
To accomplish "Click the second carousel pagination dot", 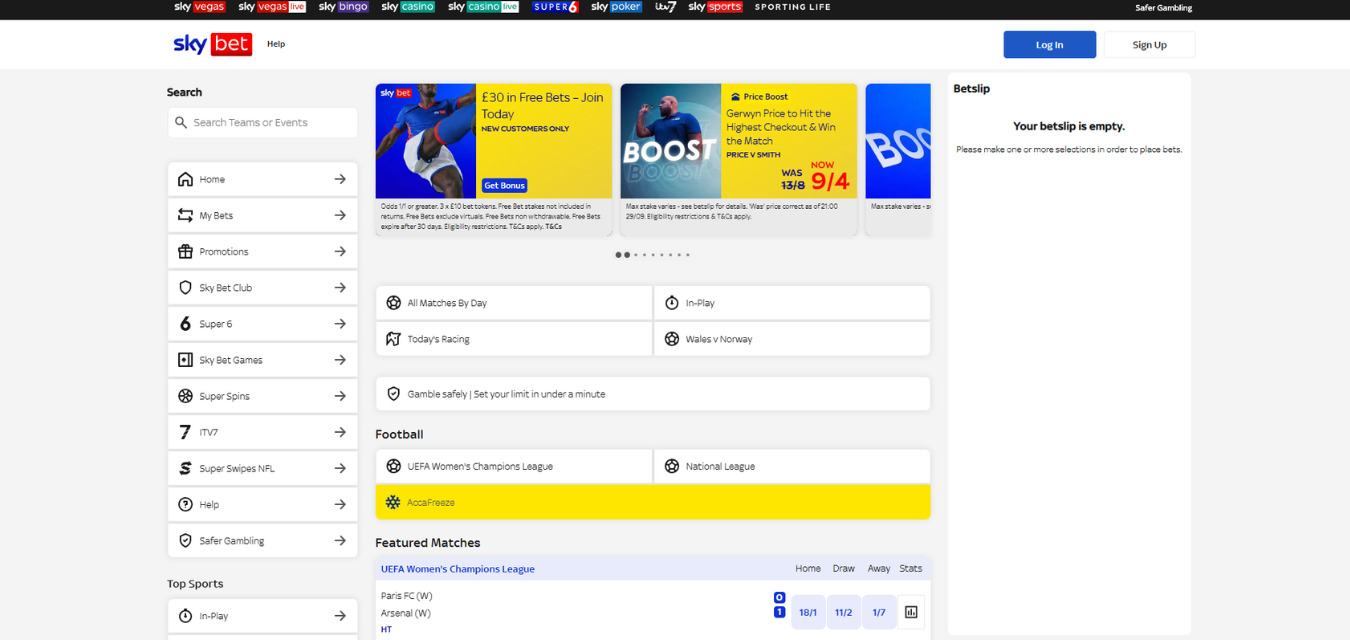I will (627, 255).
